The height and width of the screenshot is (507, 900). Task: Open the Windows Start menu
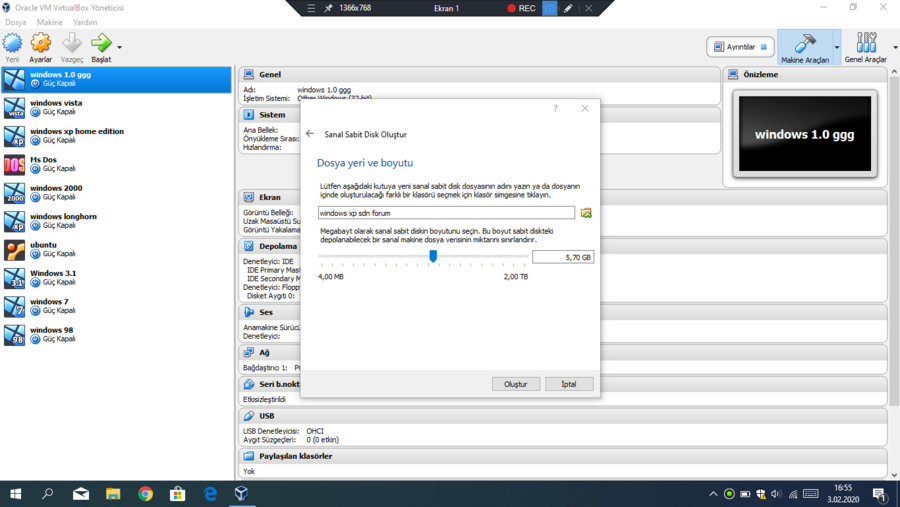tap(15, 494)
